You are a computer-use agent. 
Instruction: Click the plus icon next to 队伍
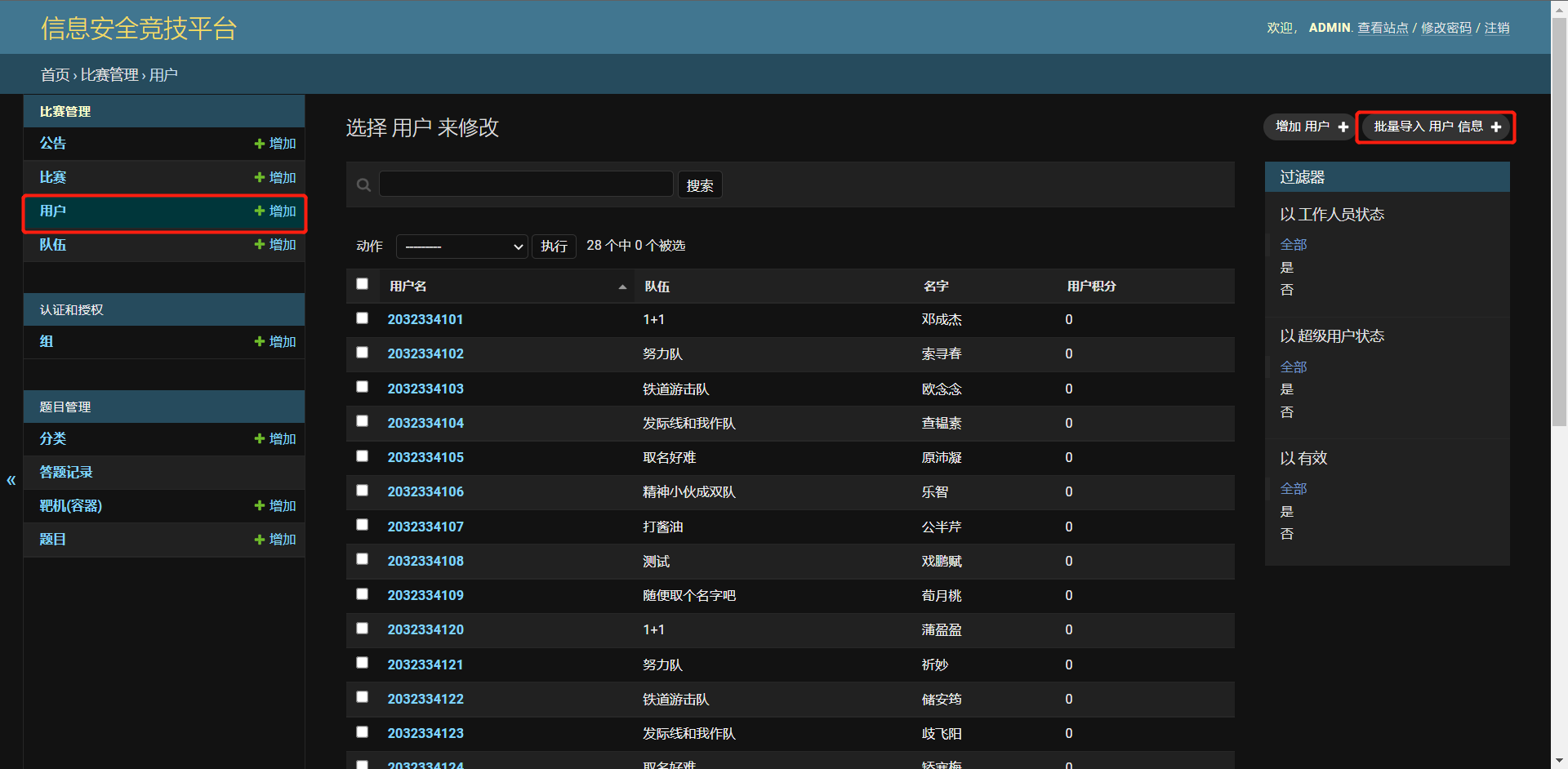pos(260,244)
